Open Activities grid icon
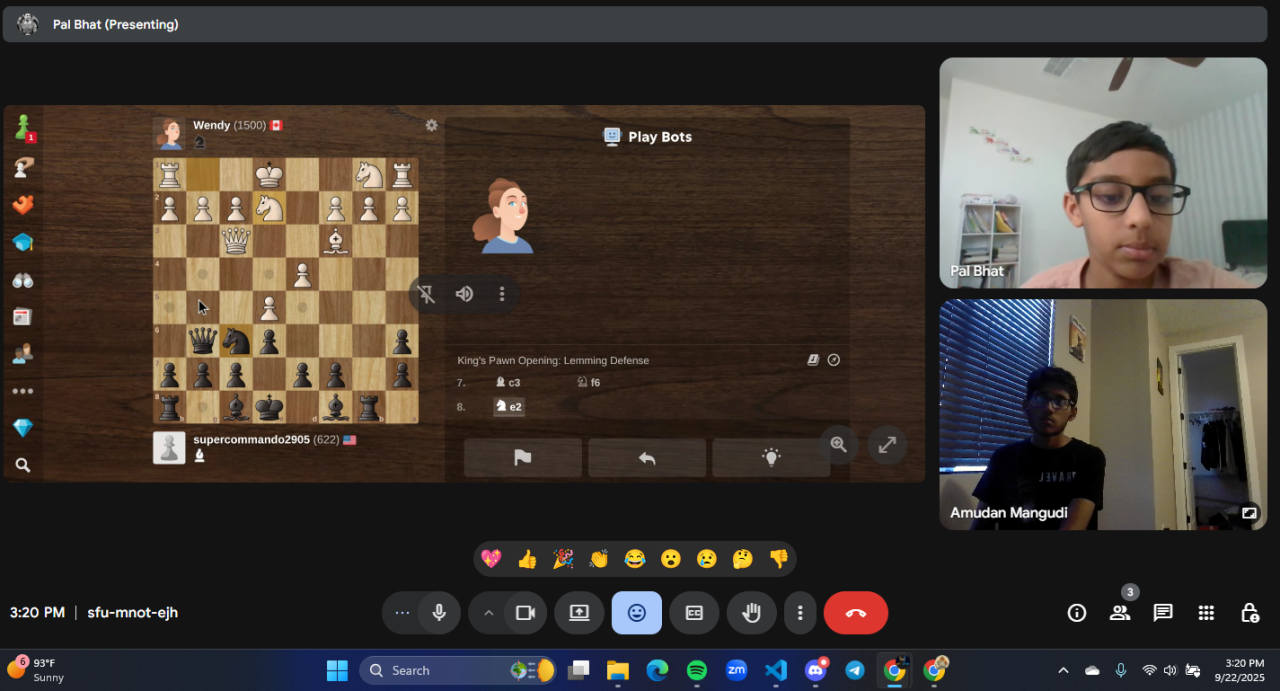Viewport: 1280px width, 691px height. (x=1206, y=613)
